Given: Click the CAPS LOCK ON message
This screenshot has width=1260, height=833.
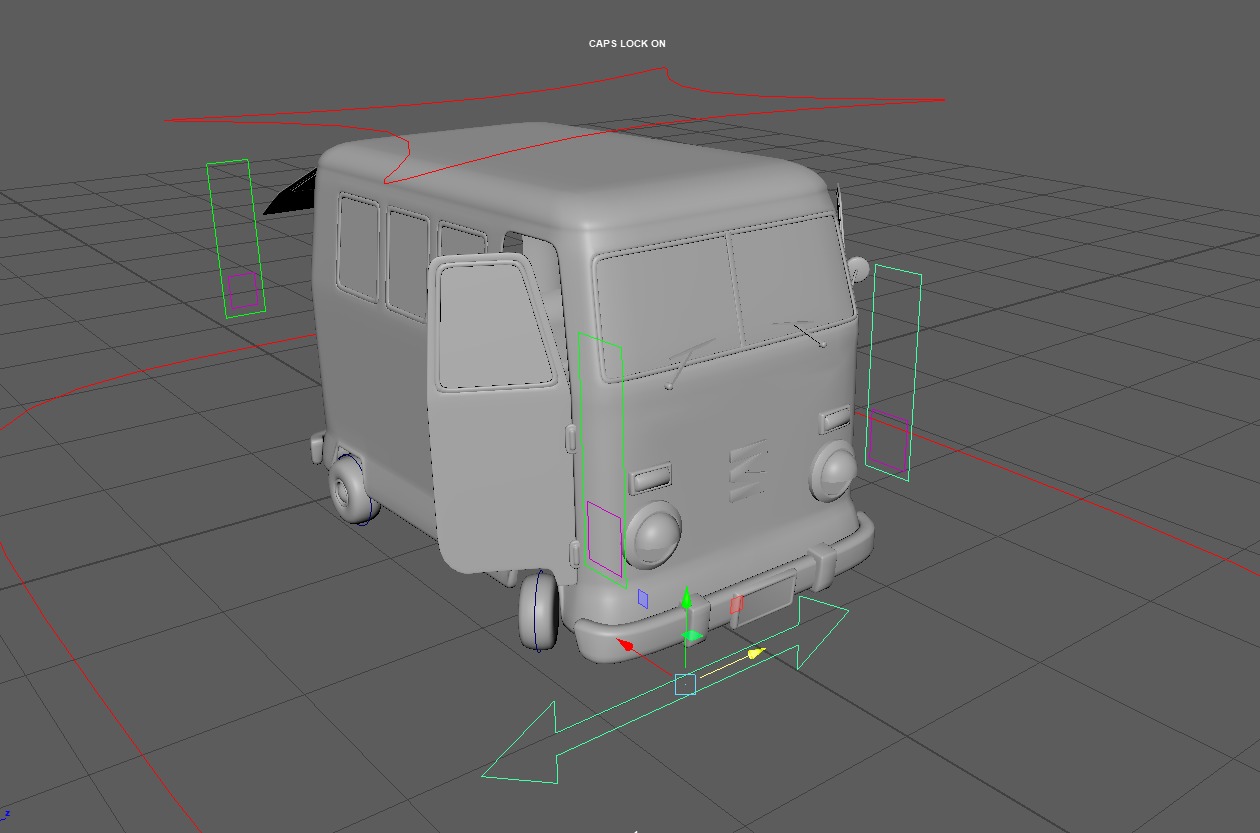Looking at the screenshot, I should coord(627,44).
